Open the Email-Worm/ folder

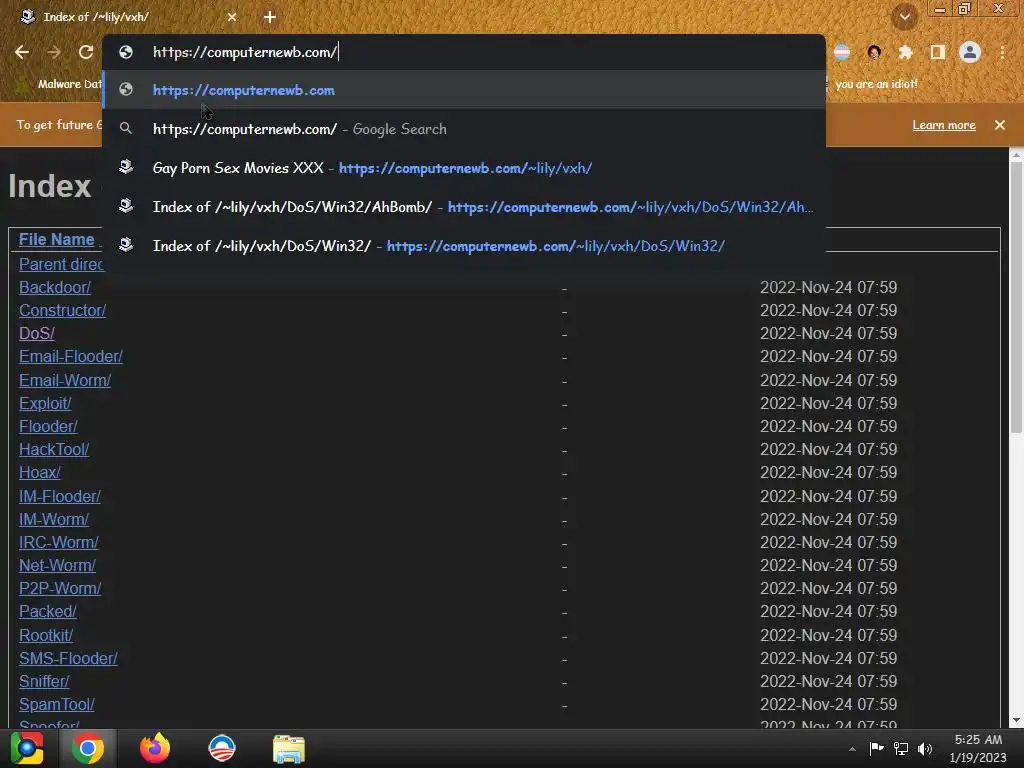(x=65, y=380)
